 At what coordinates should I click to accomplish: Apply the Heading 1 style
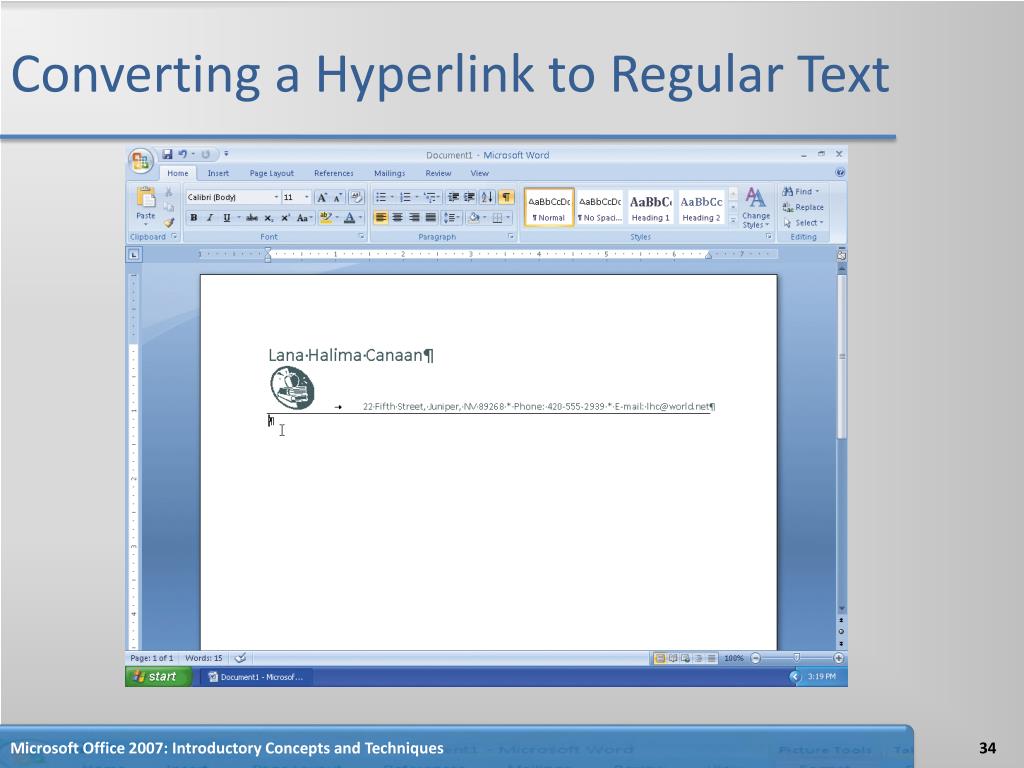point(650,208)
